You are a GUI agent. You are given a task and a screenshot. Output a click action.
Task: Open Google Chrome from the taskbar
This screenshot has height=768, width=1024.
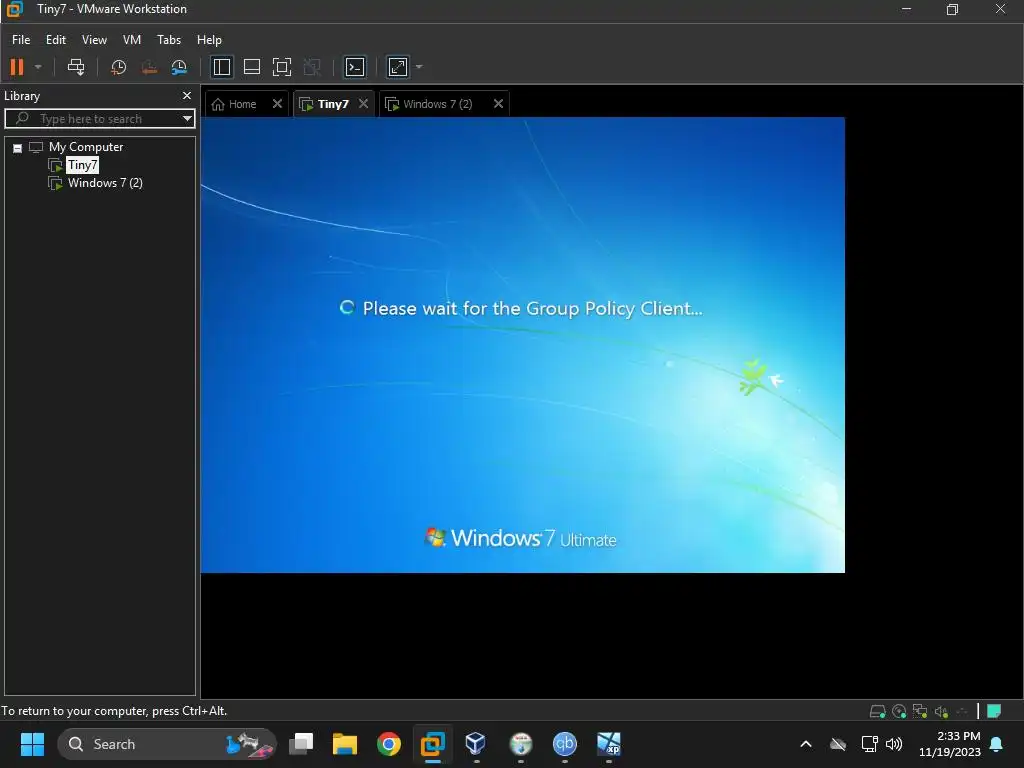pyautogui.click(x=389, y=744)
